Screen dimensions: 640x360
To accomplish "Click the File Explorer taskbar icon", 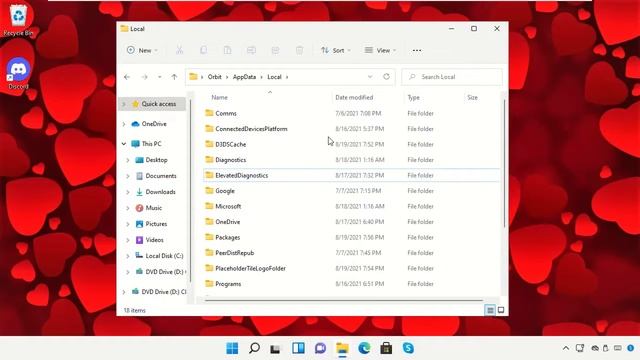I will [342, 348].
